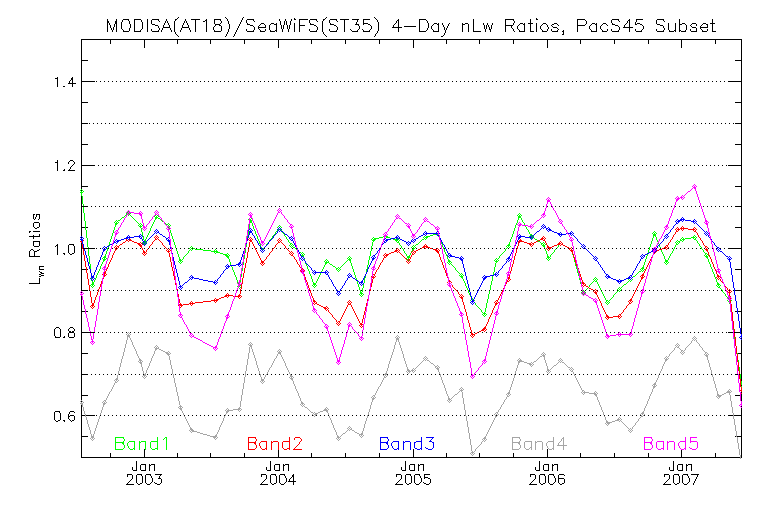Click the 1.0 y-axis tick label

(65, 249)
